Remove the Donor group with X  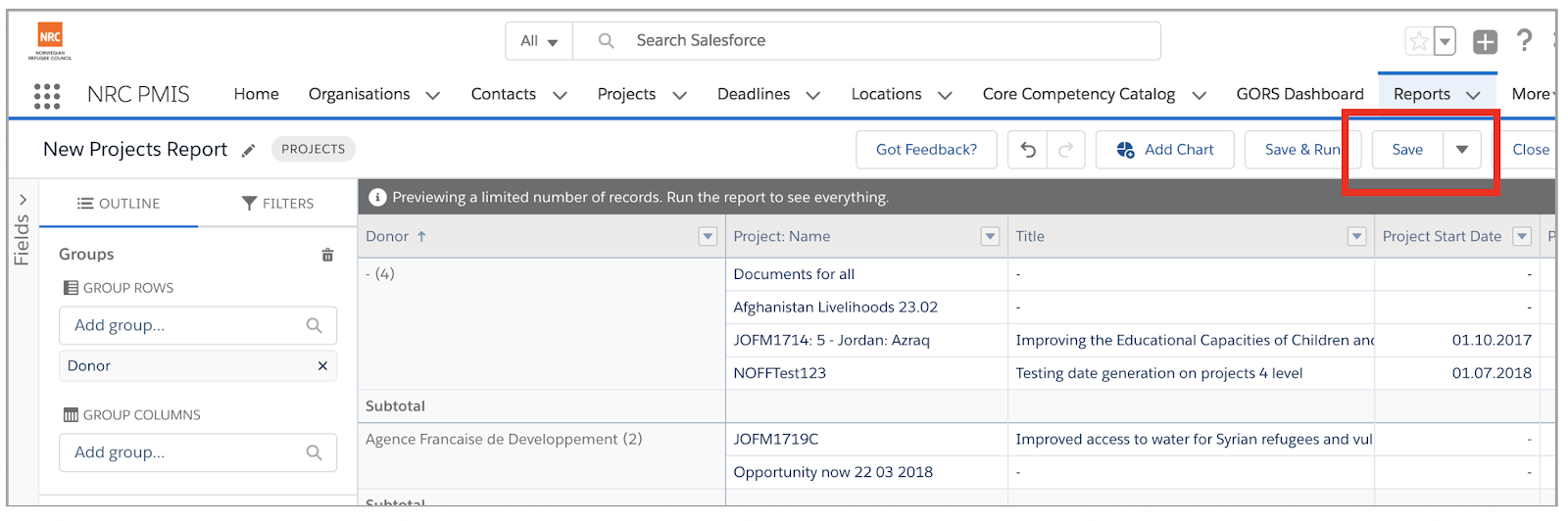322,366
